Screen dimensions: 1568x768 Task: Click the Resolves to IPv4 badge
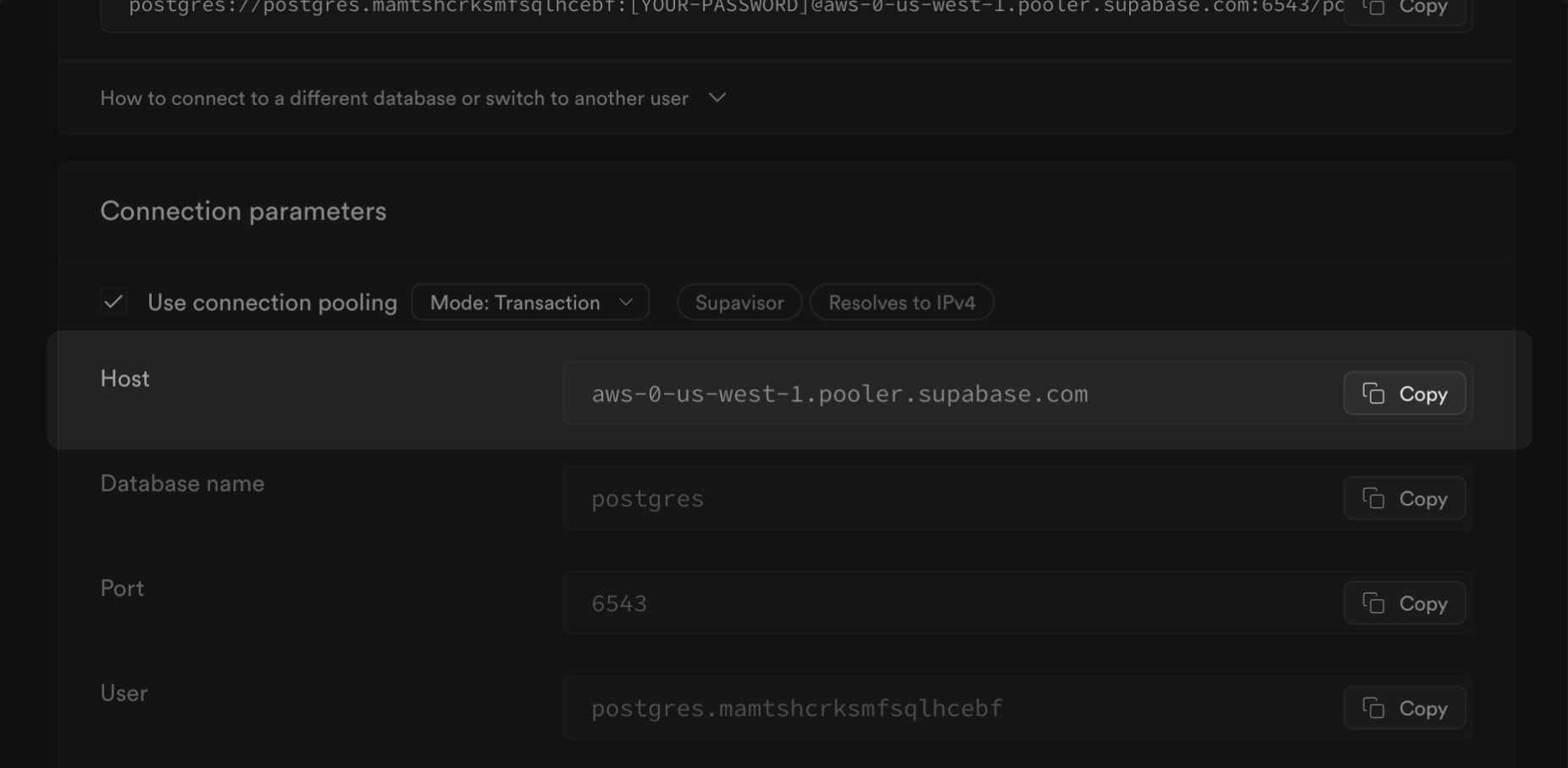901,302
